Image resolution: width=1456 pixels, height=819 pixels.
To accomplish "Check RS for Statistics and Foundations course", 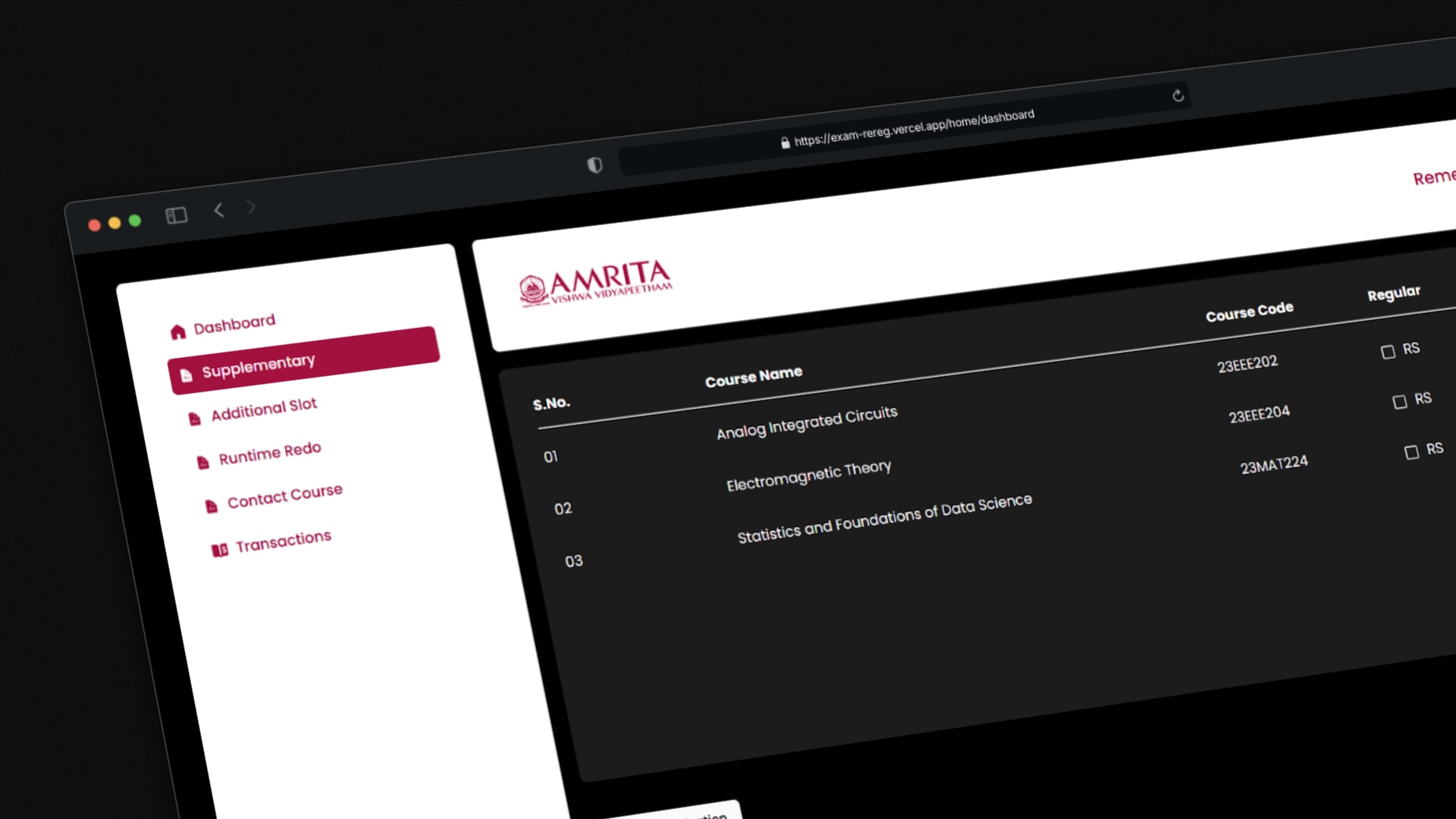I will coord(1411,453).
